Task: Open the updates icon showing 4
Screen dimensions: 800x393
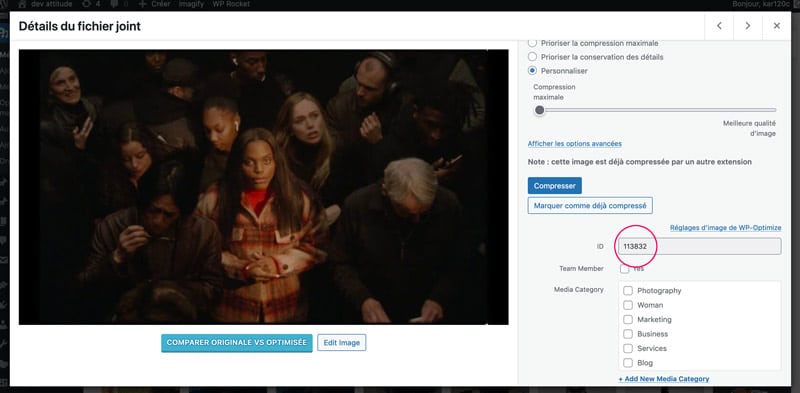Action: point(86,4)
